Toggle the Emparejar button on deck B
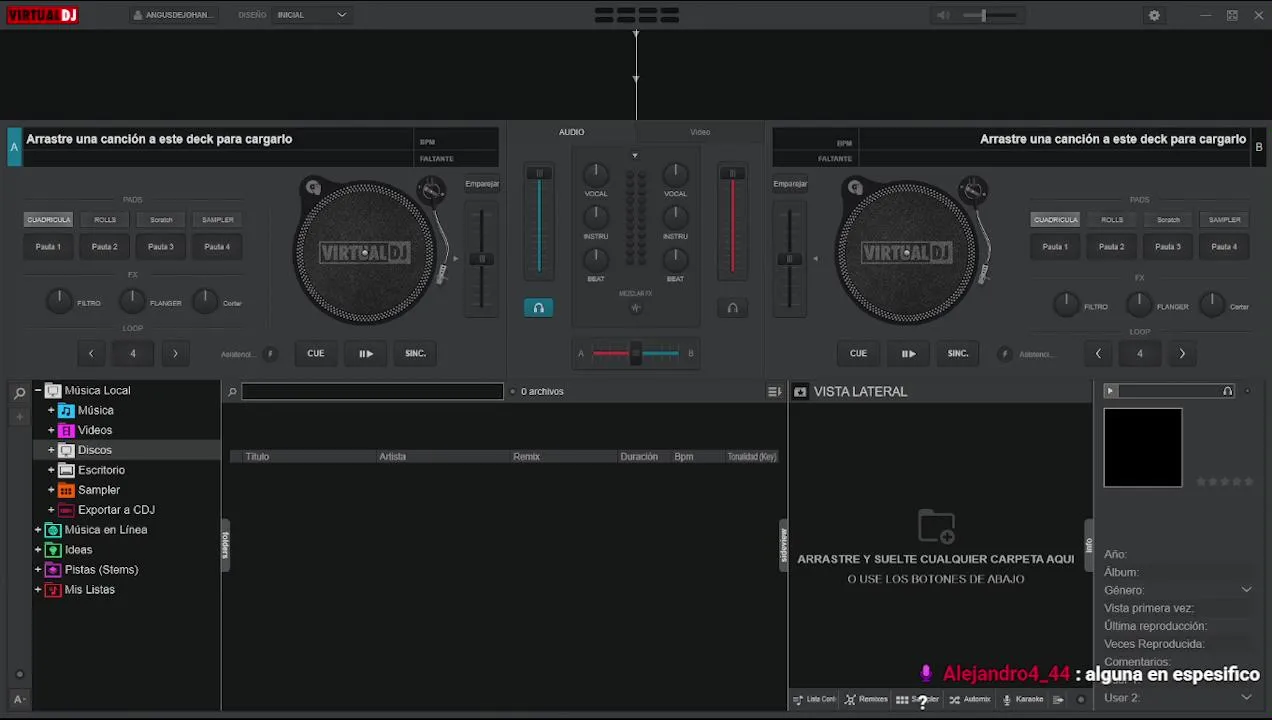 (x=790, y=184)
